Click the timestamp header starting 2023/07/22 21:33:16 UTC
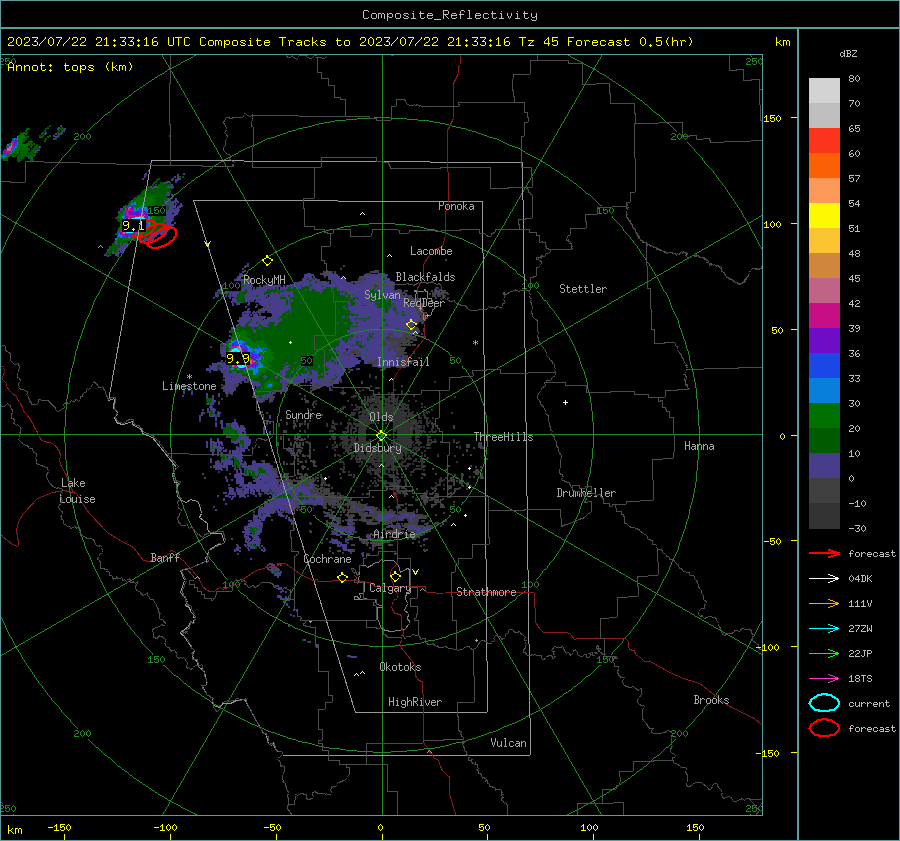 point(350,42)
